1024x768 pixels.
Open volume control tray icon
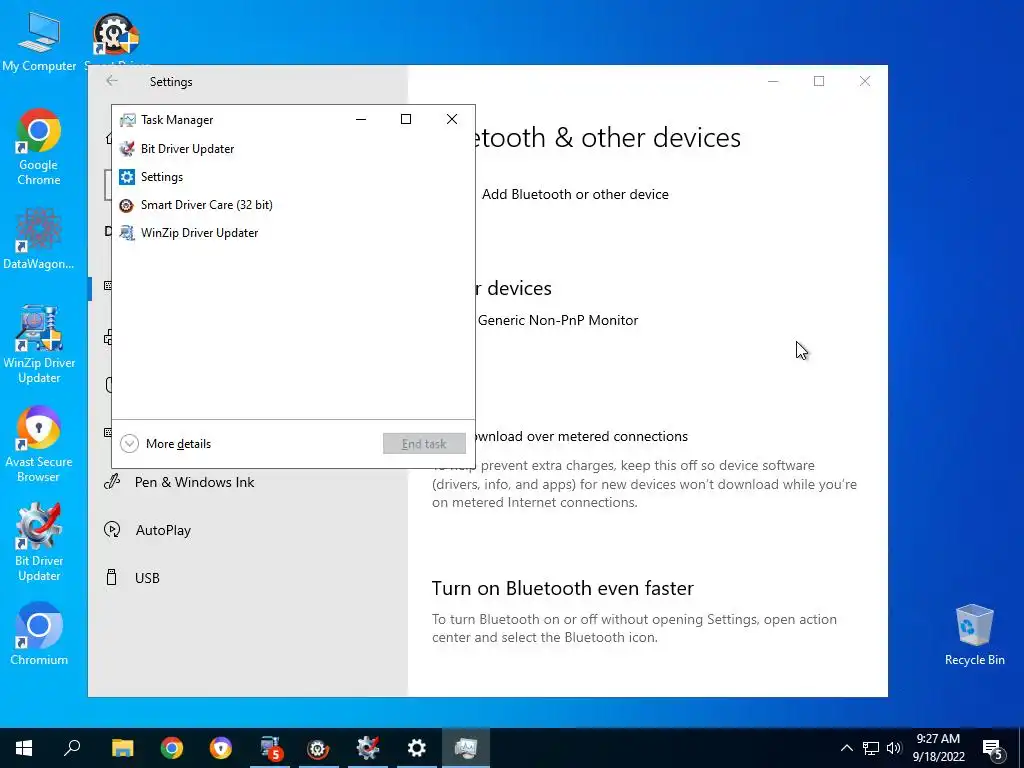pyautogui.click(x=894, y=748)
